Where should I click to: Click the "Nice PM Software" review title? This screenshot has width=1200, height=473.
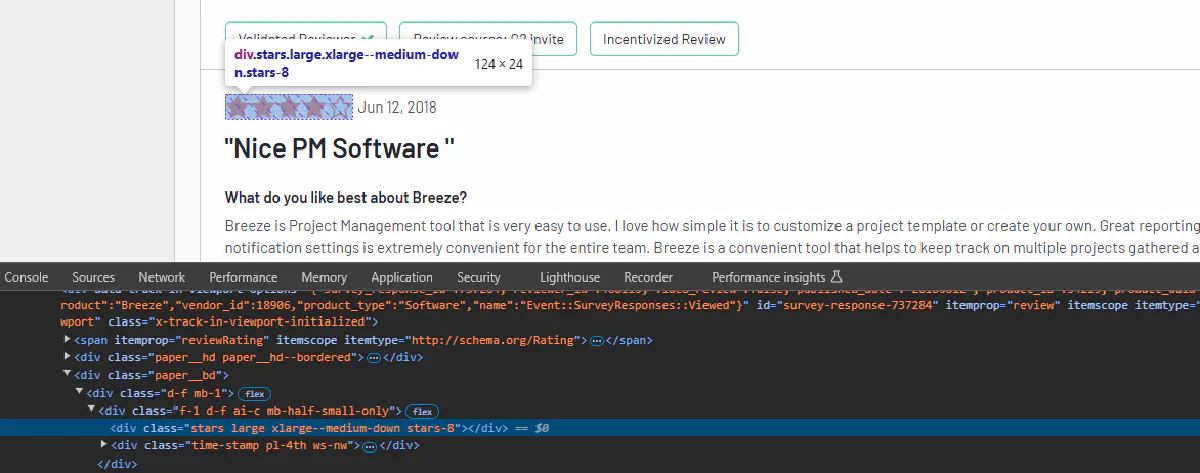(340, 149)
